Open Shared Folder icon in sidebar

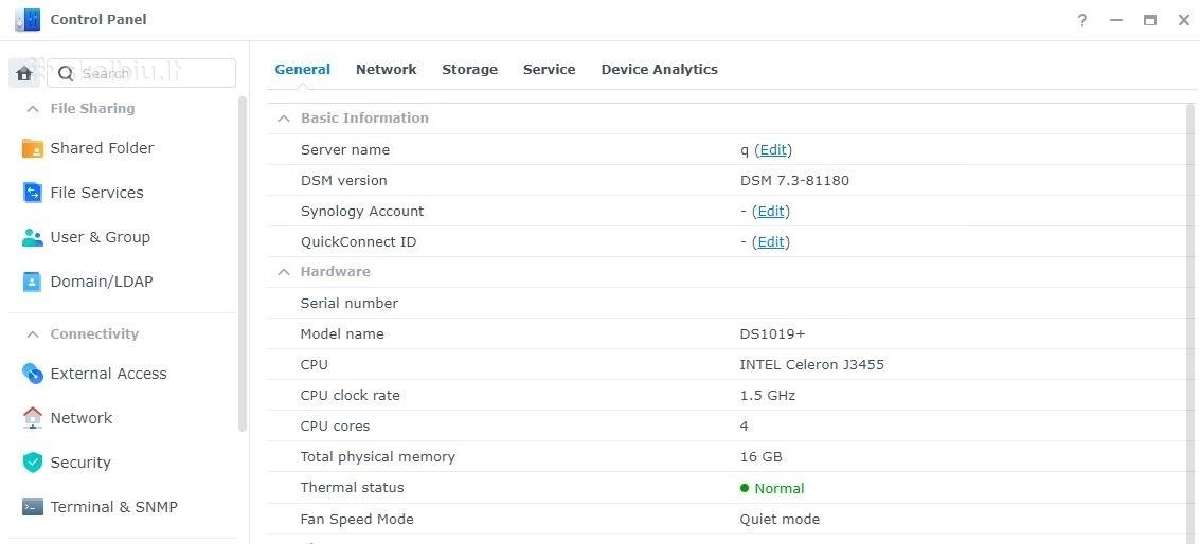click(x=32, y=148)
